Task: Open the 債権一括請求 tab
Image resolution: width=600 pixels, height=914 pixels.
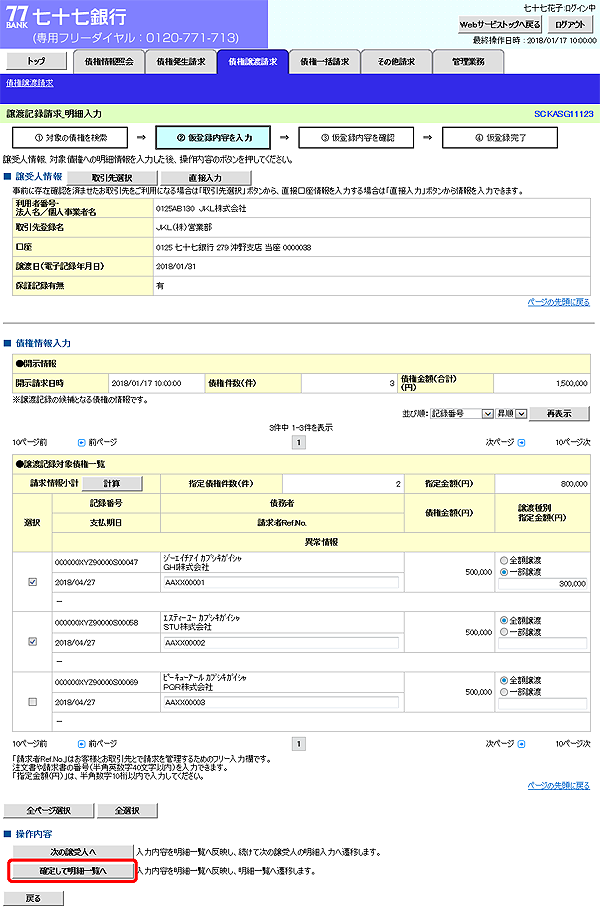Action: click(324, 62)
